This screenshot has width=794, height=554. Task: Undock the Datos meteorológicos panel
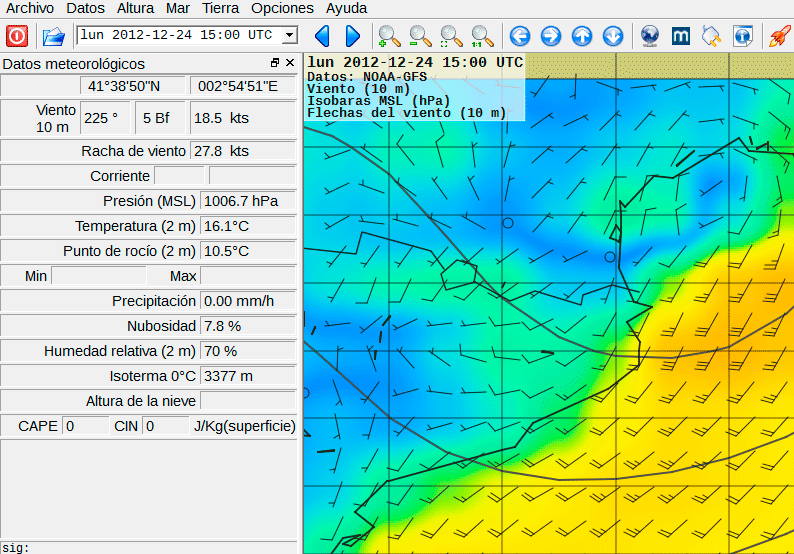click(x=275, y=62)
